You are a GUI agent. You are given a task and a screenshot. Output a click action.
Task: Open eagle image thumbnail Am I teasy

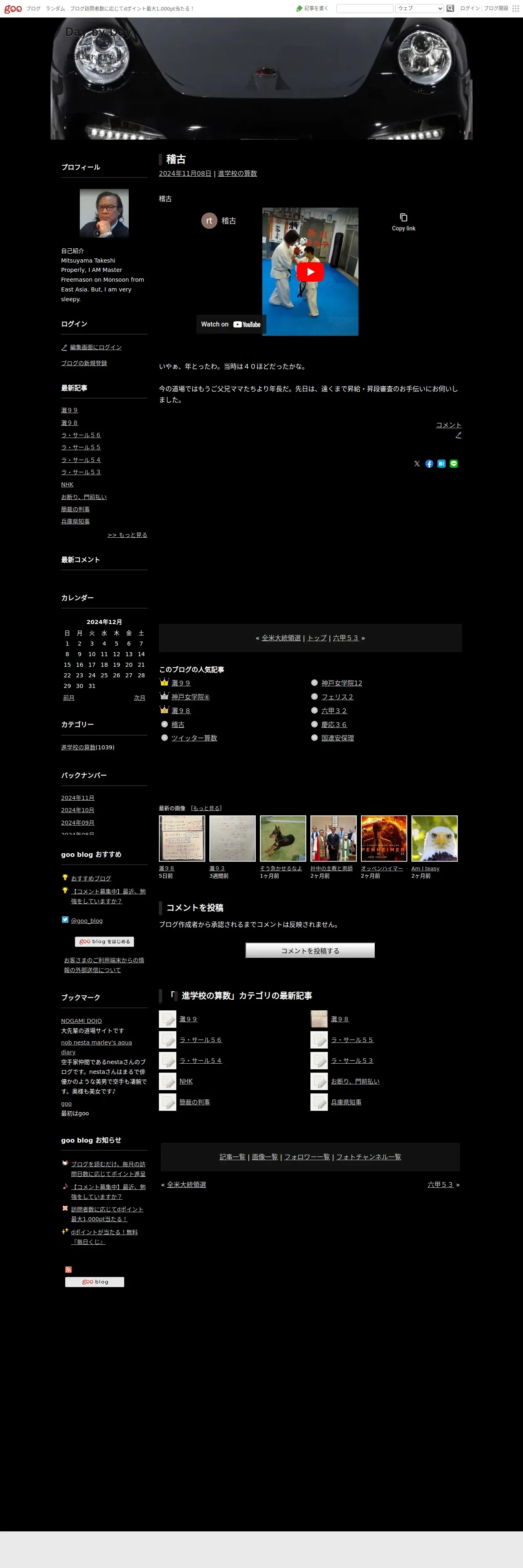coord(434,839)
